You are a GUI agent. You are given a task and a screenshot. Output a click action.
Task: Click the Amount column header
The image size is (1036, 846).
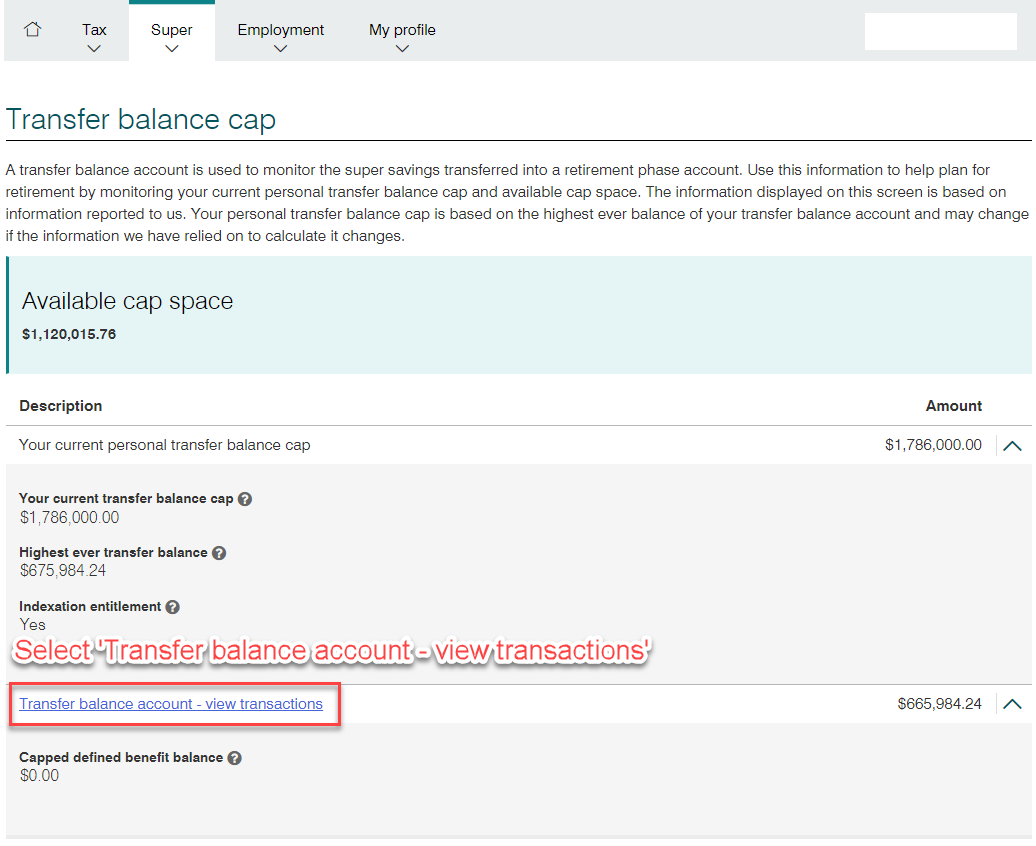pyautogui.click(x=953, y=406)
